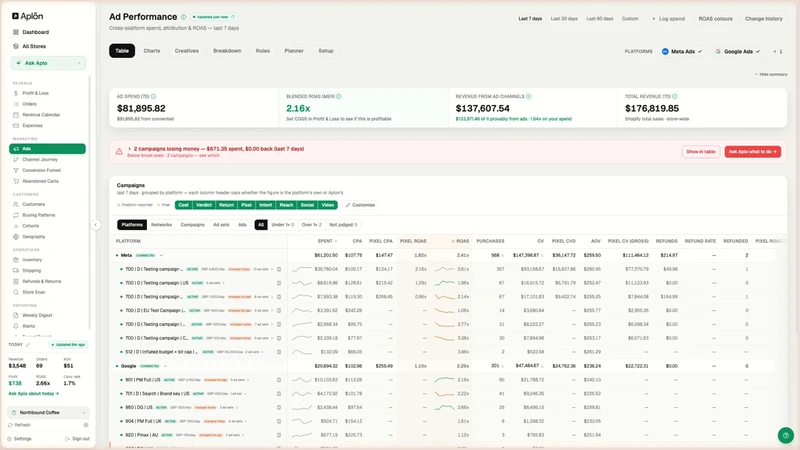800x450 pixels.
Task: Click the Cohorts icon
Action: (x=16, y=226)
